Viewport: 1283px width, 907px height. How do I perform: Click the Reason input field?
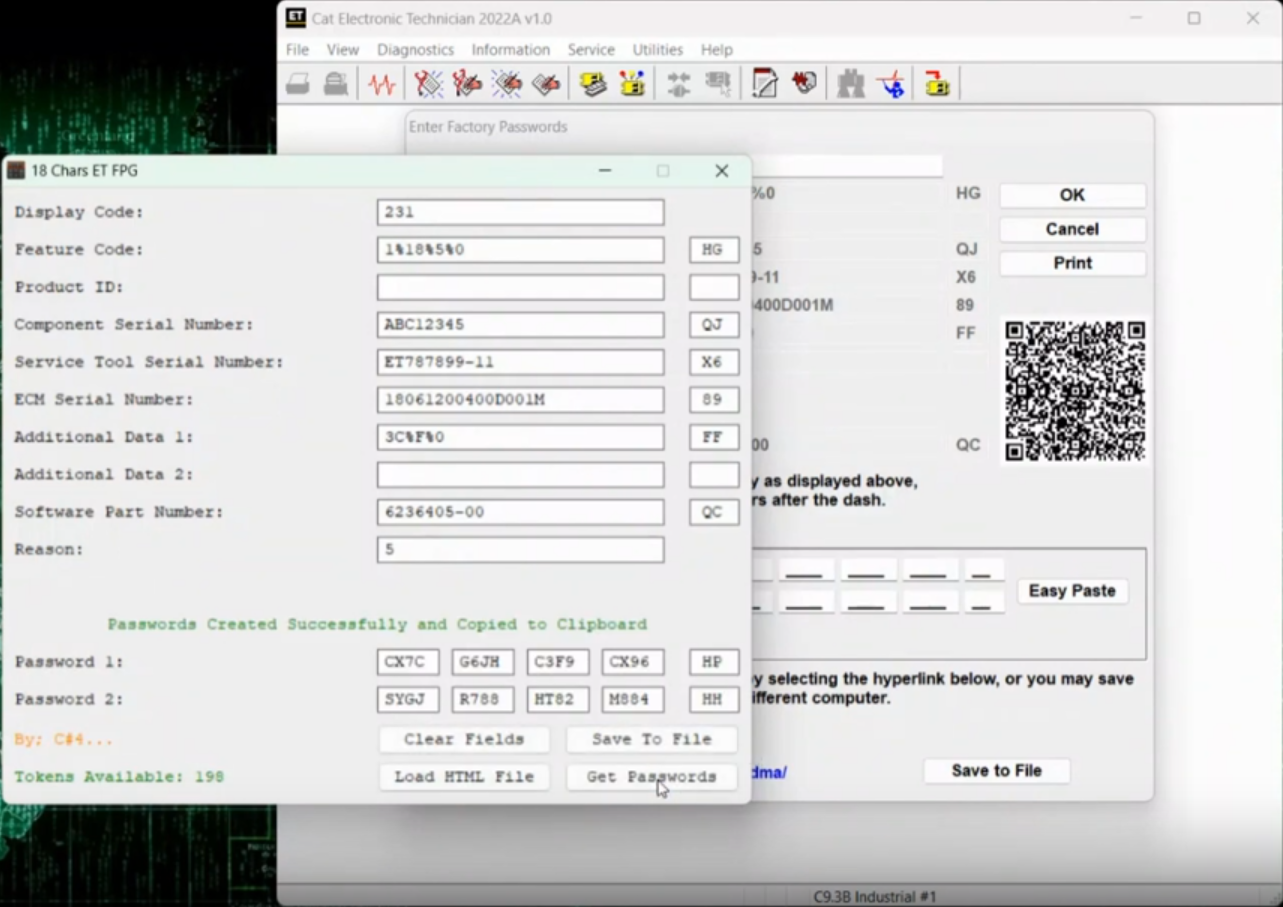click(x=520, y=550)
